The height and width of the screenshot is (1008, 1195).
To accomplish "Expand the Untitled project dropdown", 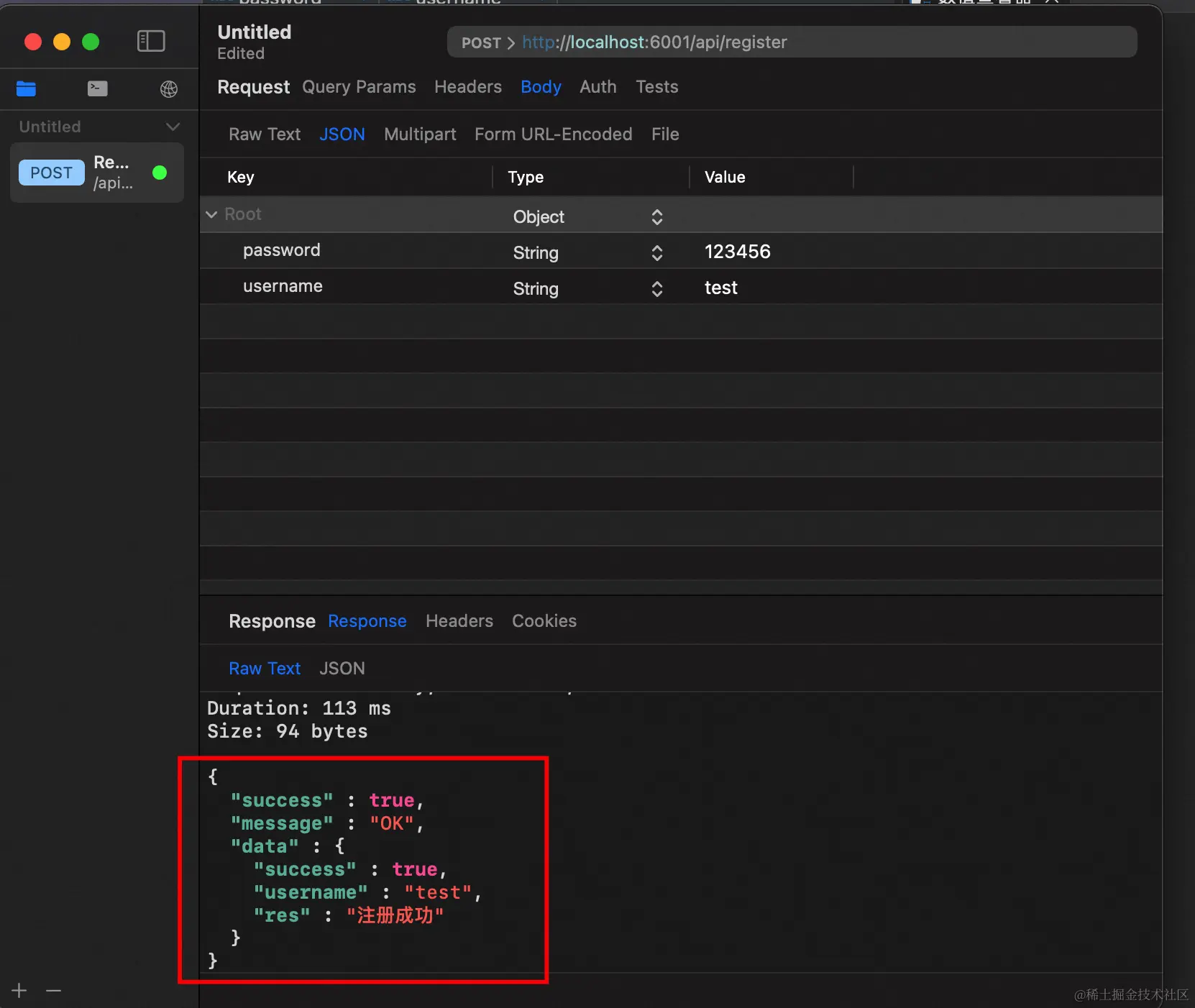I will coord(173,127).
